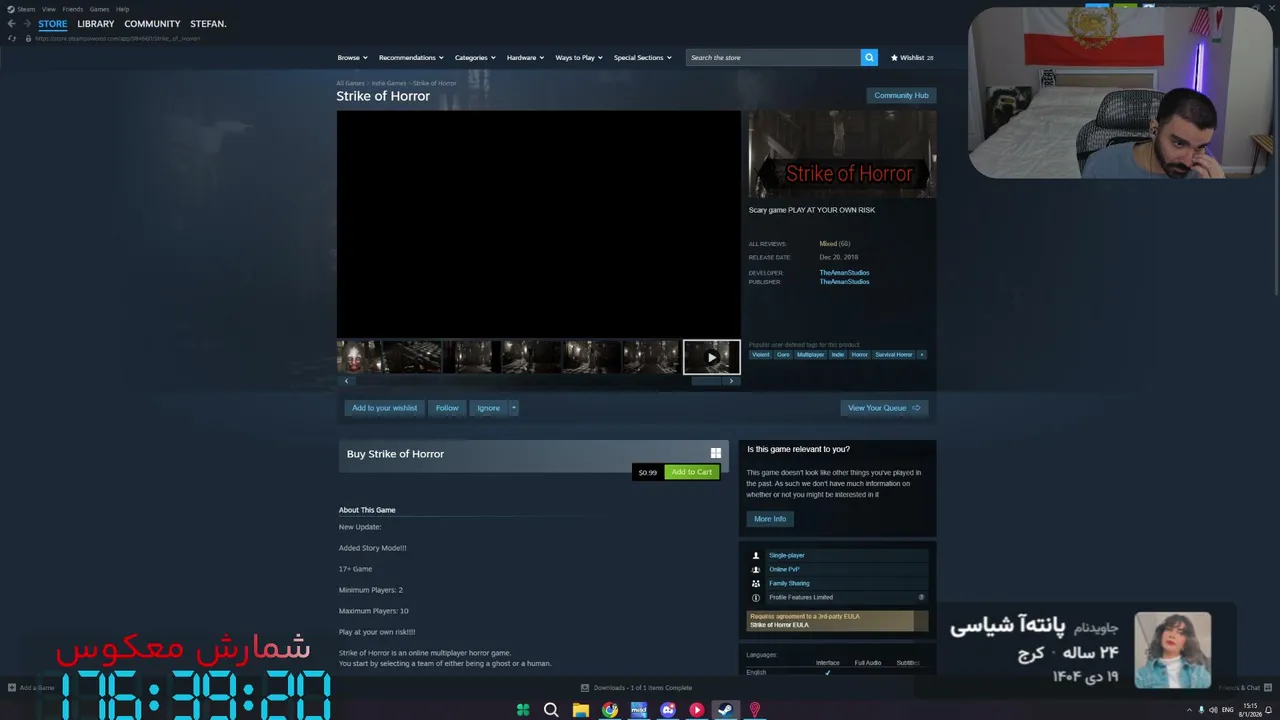Click the More Info button
This screenshot has height=720, width=1280.
pos(770,519)
